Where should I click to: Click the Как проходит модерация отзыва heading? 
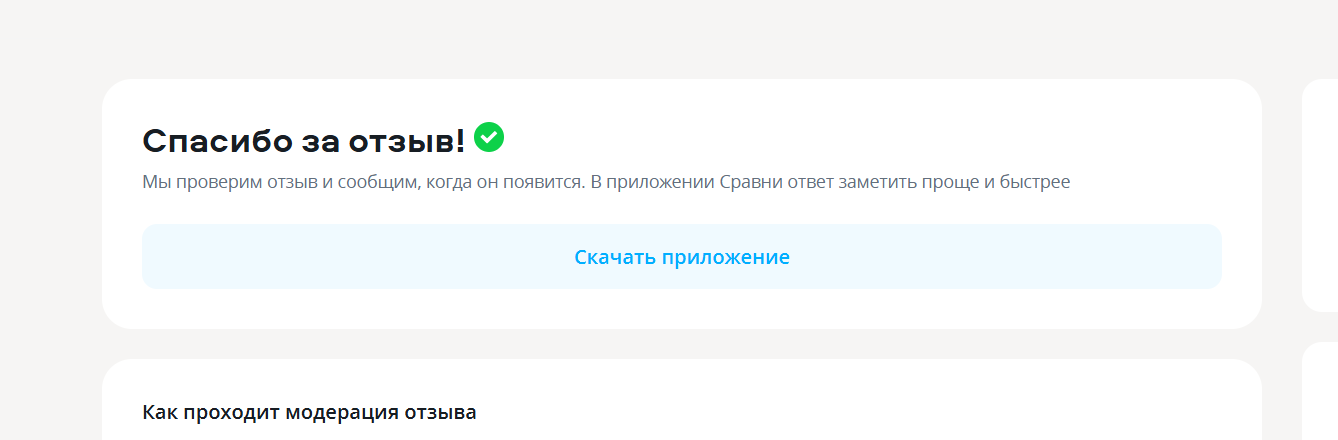(310, 412)
